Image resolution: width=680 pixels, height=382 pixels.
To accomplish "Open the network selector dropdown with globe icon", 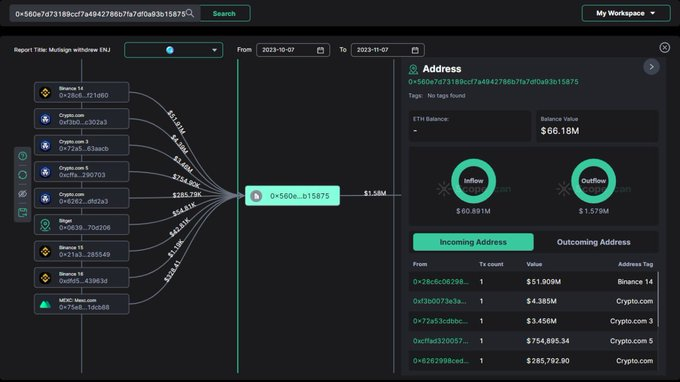I will coord(173,50).
